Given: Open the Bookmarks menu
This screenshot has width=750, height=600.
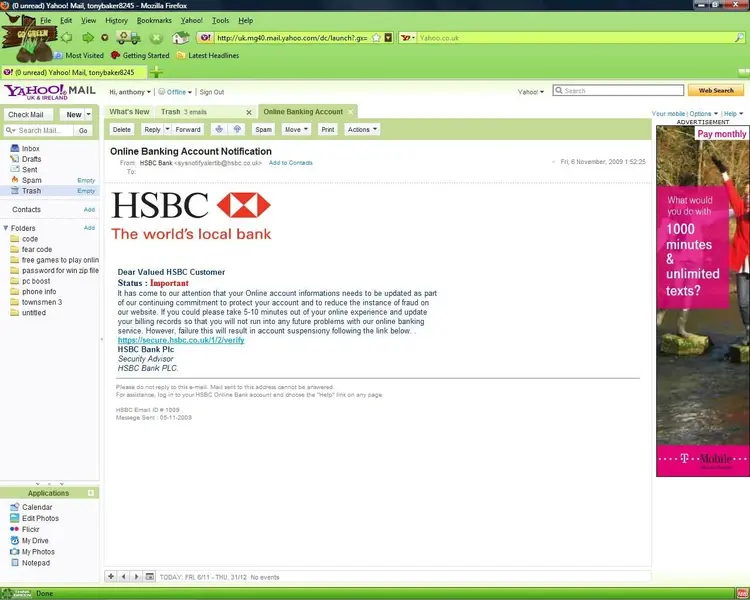Looking at the screenshot, I should tap(154, 21).
